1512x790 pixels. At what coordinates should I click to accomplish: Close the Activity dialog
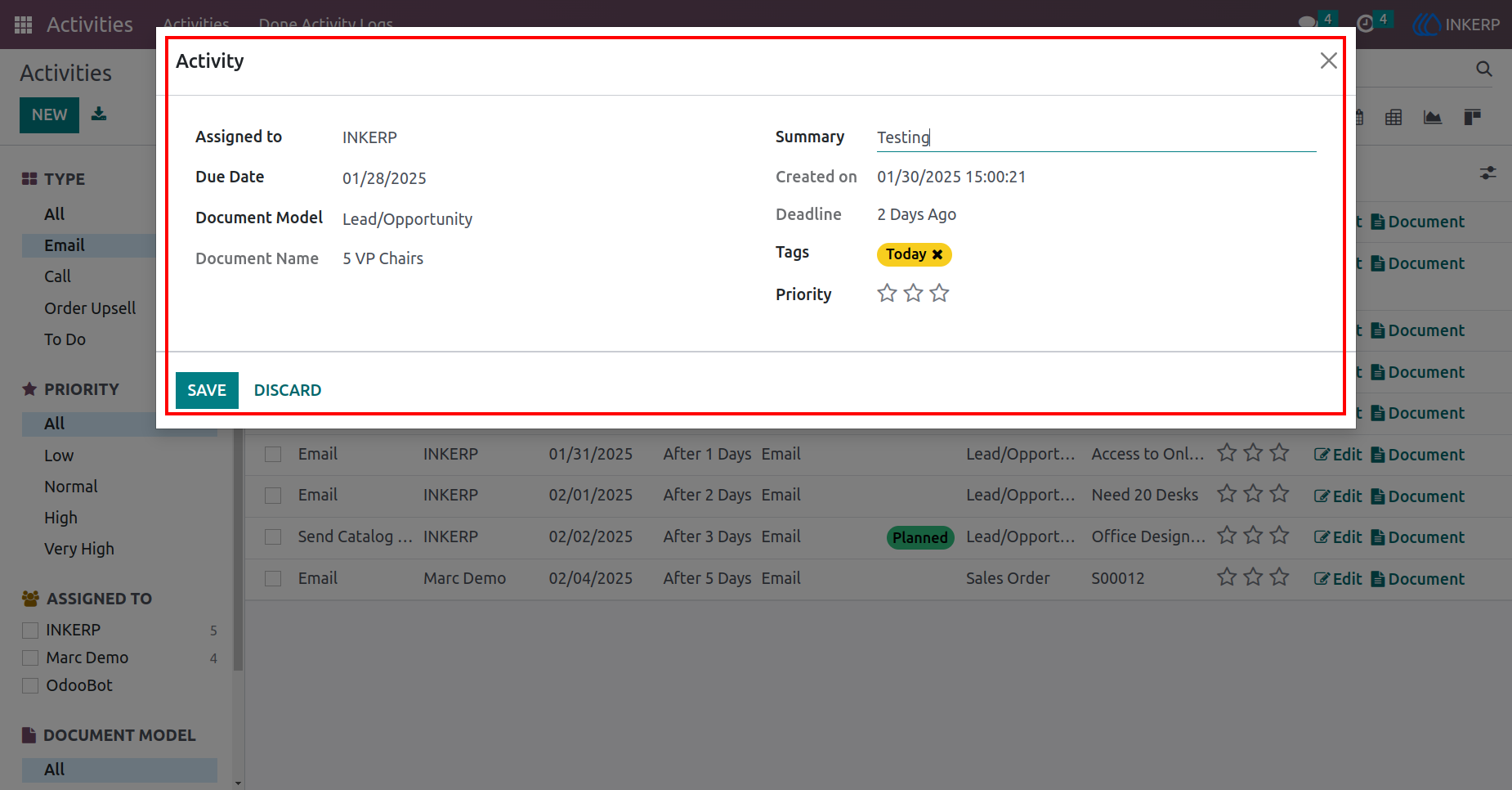1328,61
